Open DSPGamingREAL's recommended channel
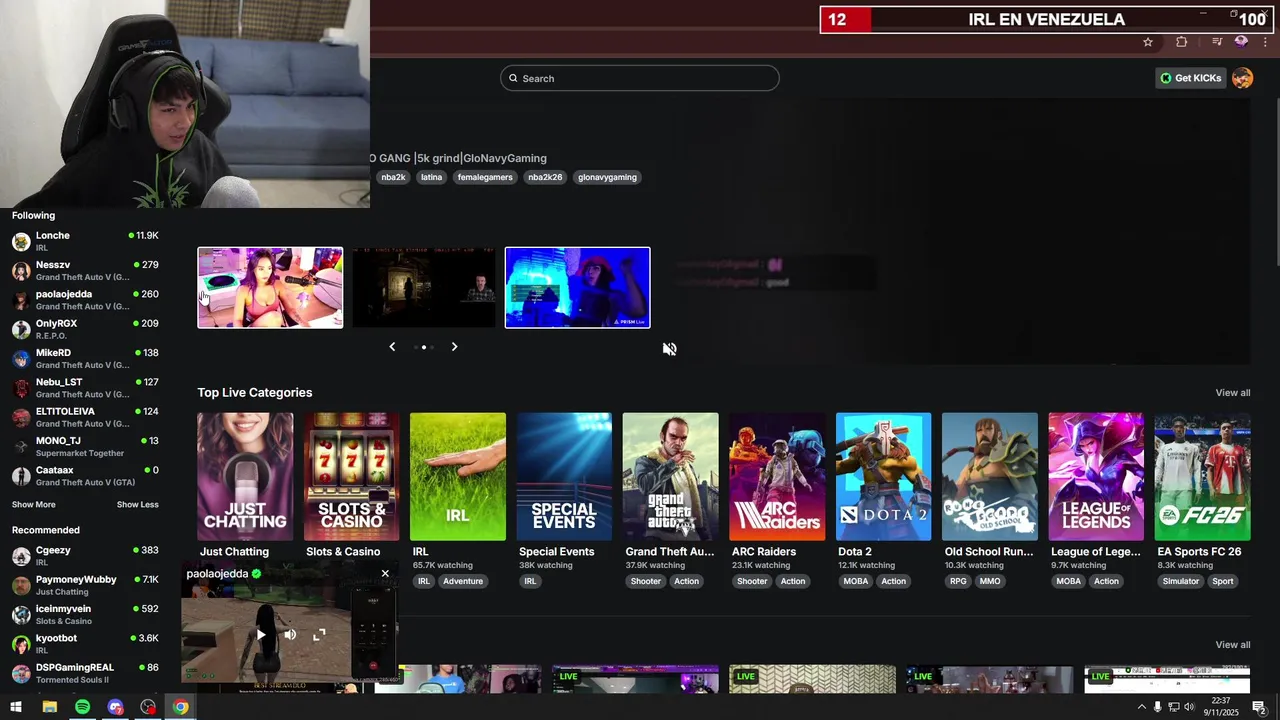The height and width of the screenshot is (720, 1280). (x=85, y=673)
